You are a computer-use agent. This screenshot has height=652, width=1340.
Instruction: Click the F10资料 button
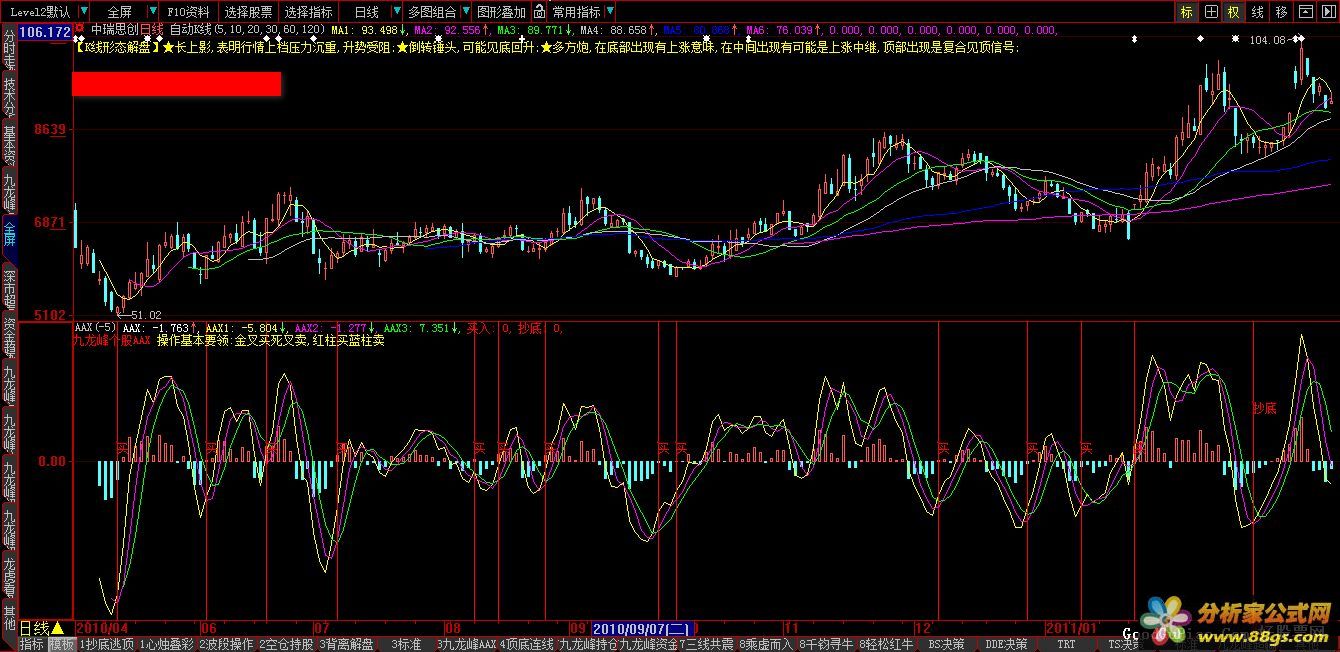tap(188, 12)
